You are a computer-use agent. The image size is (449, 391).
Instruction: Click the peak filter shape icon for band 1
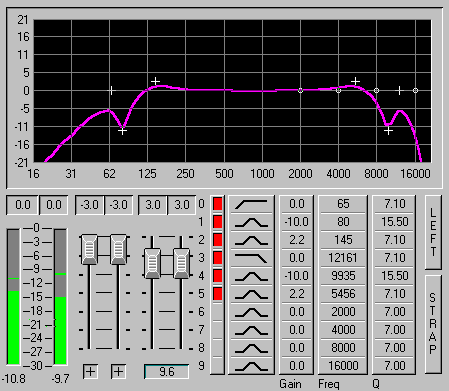(x=251, y=222)
